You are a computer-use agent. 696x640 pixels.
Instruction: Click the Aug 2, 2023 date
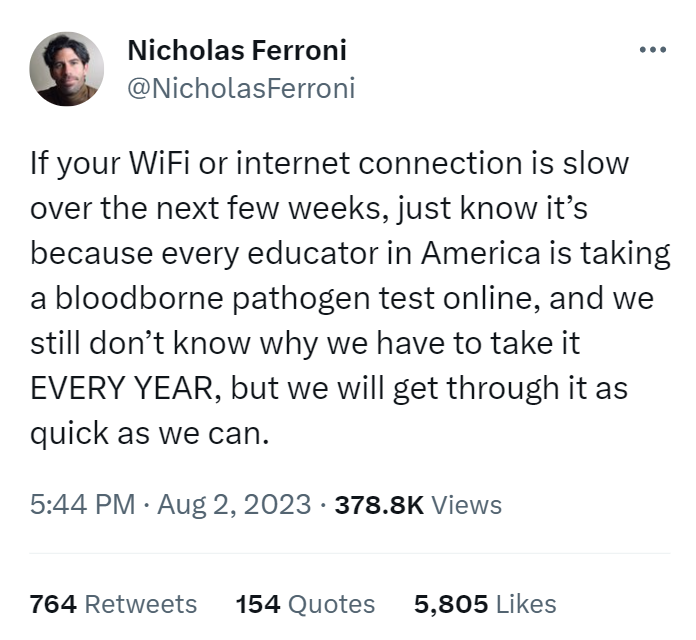click(x=233, y=505)
